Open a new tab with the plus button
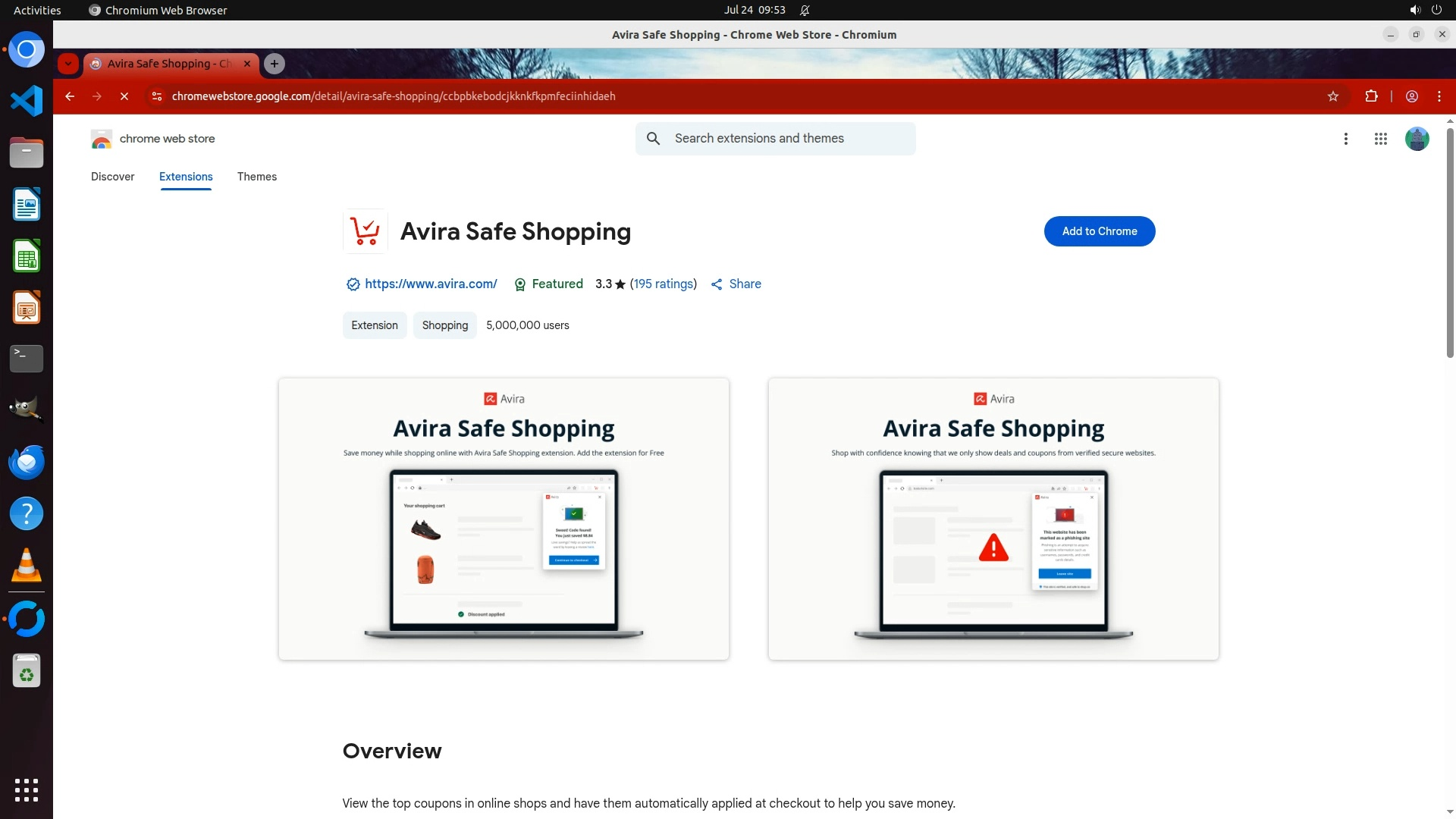 pyautogui.click(x=275, y=64)
